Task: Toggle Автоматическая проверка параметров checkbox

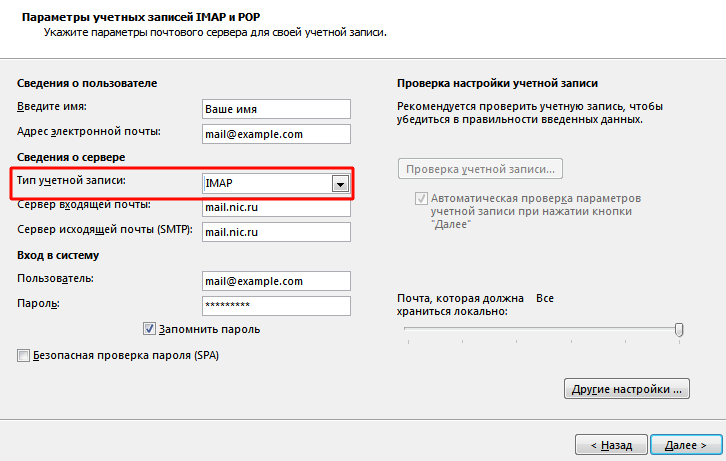Action: [421, 199]
